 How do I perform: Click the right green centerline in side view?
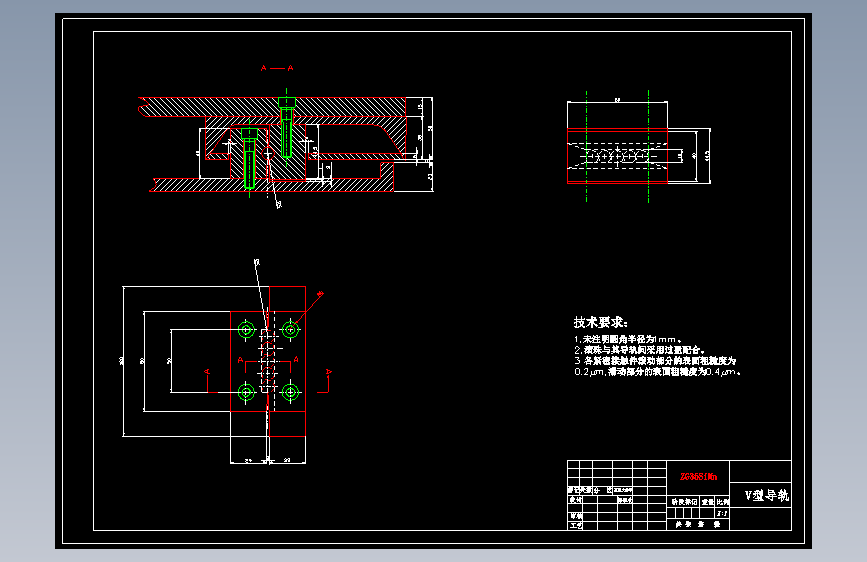(x=648, y=146)
